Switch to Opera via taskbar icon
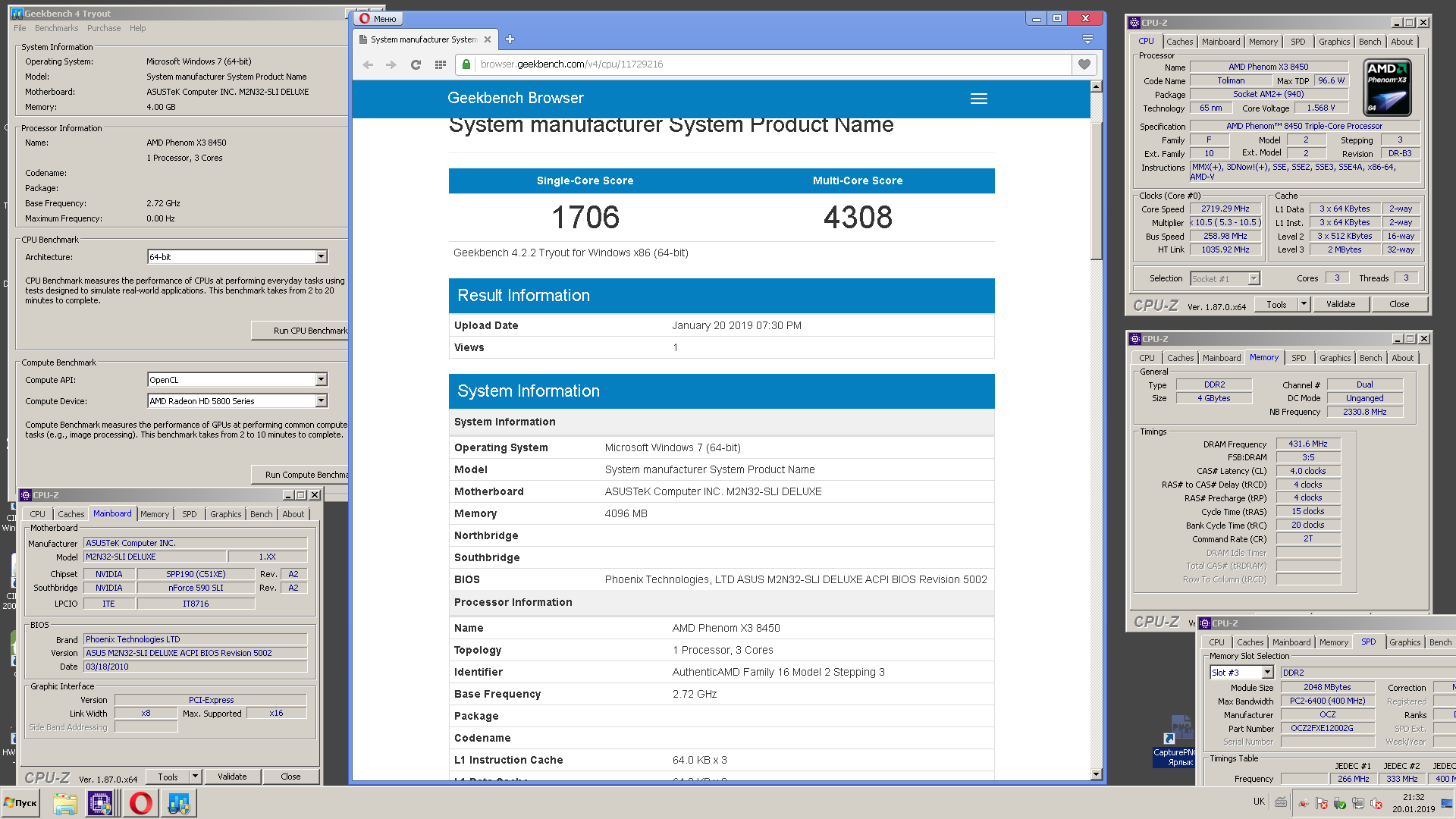 [140, 803]
